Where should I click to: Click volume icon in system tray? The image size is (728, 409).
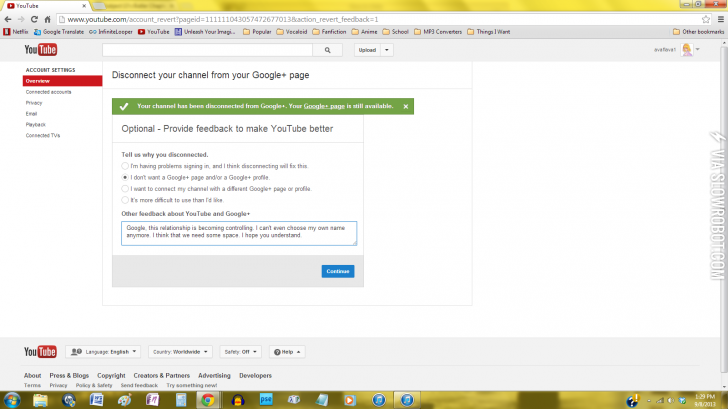671,400
